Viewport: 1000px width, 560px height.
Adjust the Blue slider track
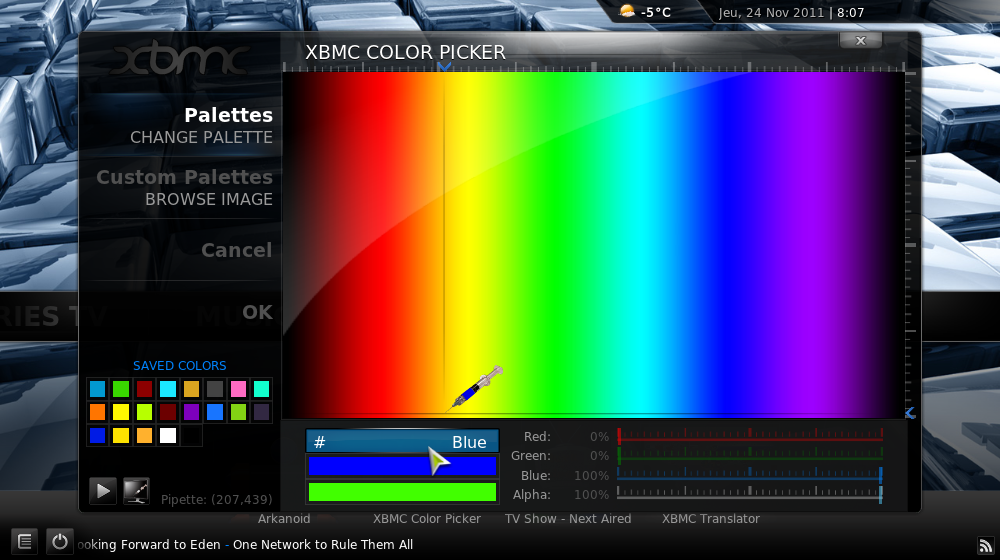click(750, 475)
